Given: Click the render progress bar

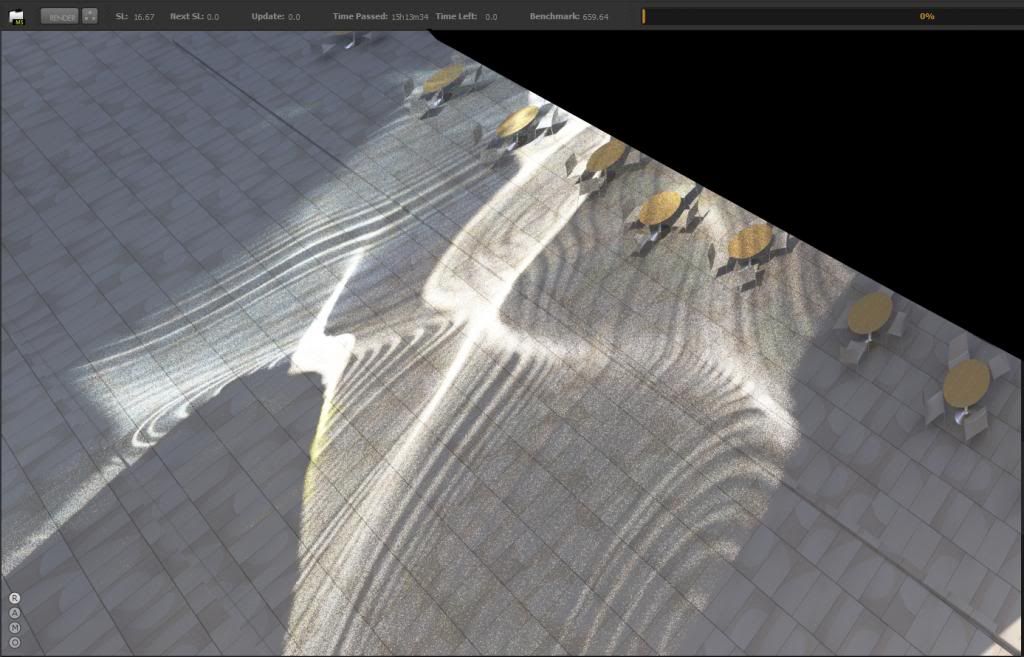Looking at the screenshot, I should [830, 16].
